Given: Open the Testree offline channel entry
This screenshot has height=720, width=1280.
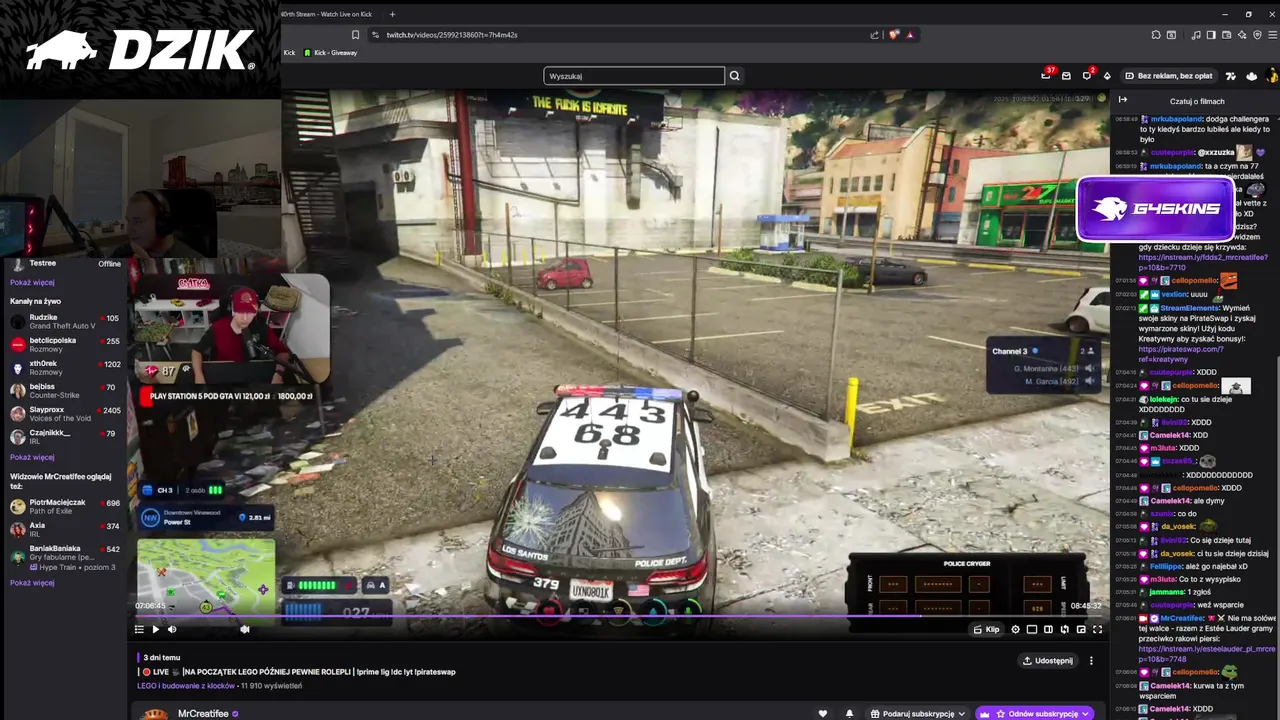Looking at the screenshot, I should click(65, 264).
